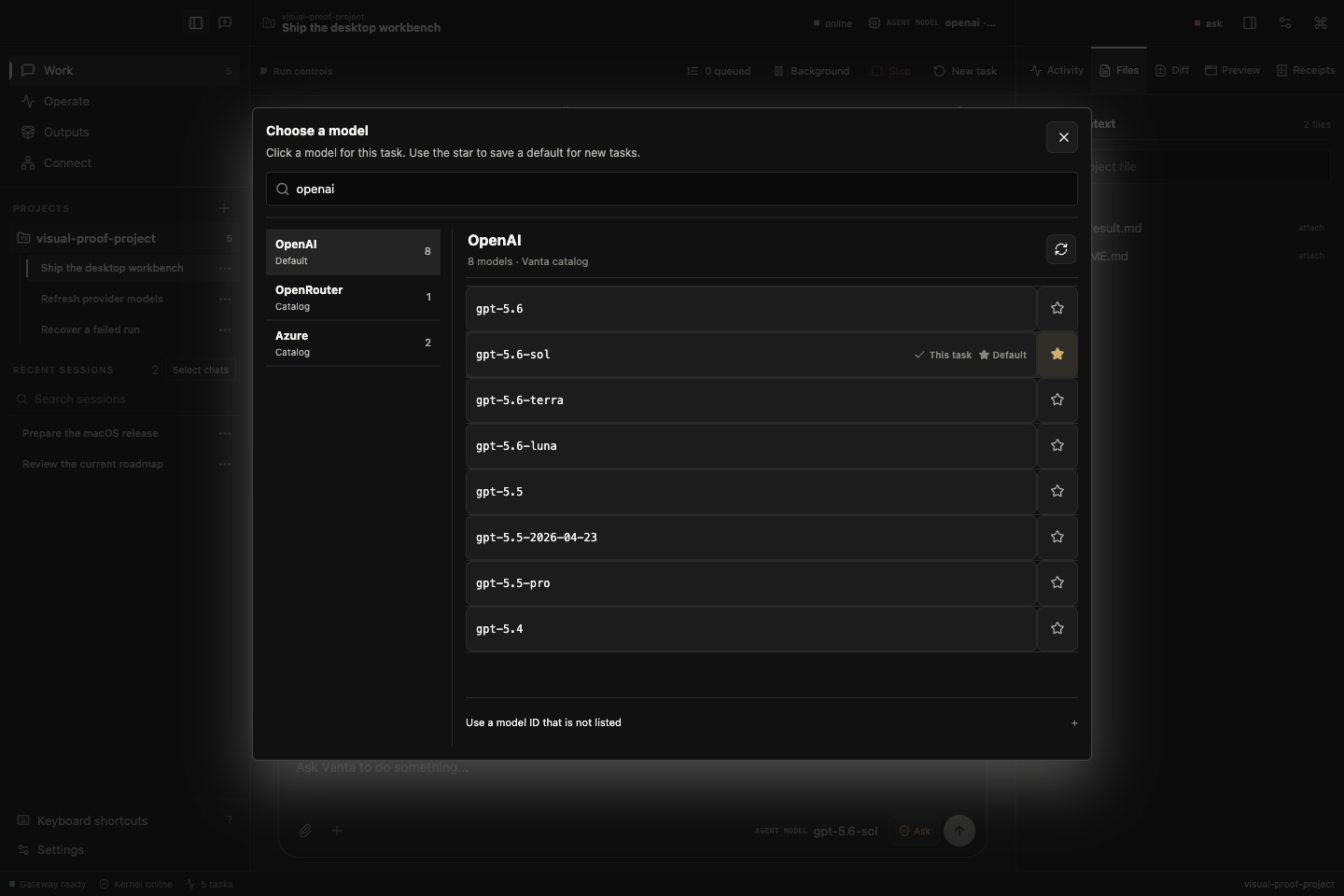Select the gpt-5.6-terra model

[x=751, y=399]
